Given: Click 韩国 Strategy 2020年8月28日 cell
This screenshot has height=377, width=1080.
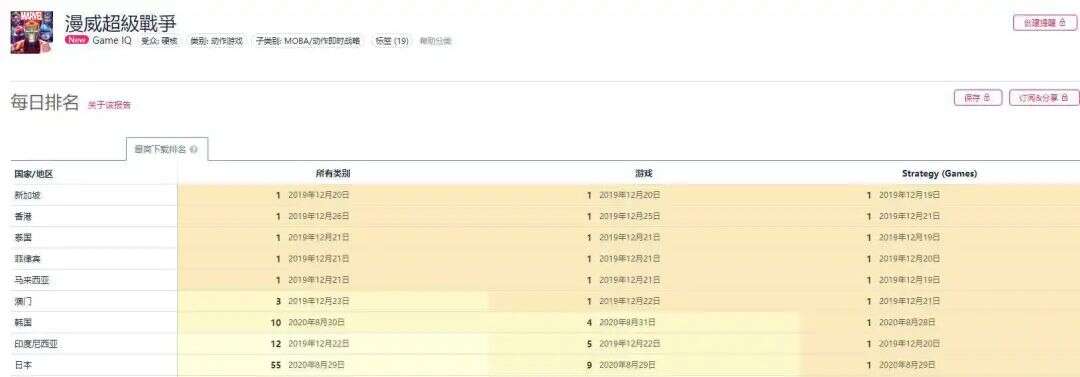Looking at the screenshot, I should 939,322.
